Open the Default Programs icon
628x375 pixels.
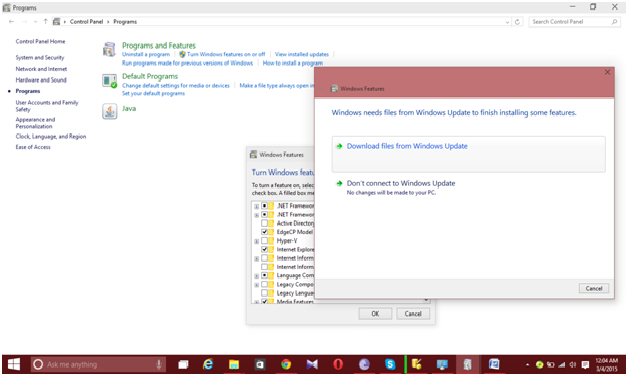pyautogui.click(x=109, y=81)
